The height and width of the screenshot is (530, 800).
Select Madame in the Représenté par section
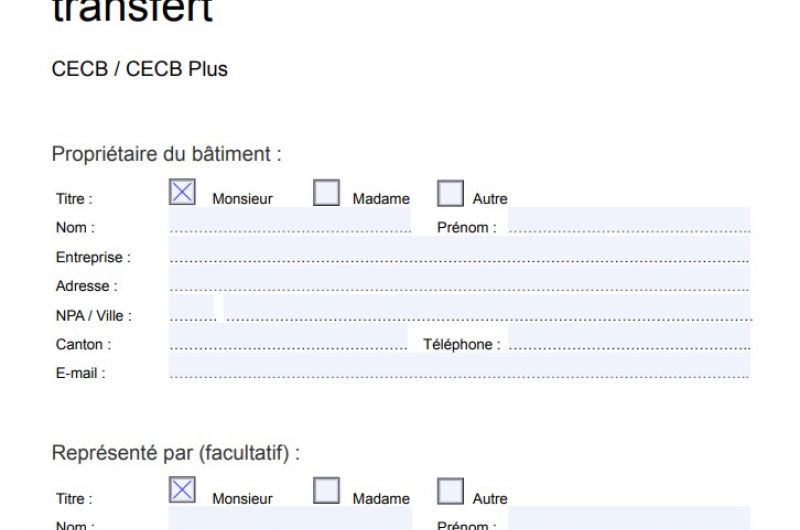click(x=326, y=491)
